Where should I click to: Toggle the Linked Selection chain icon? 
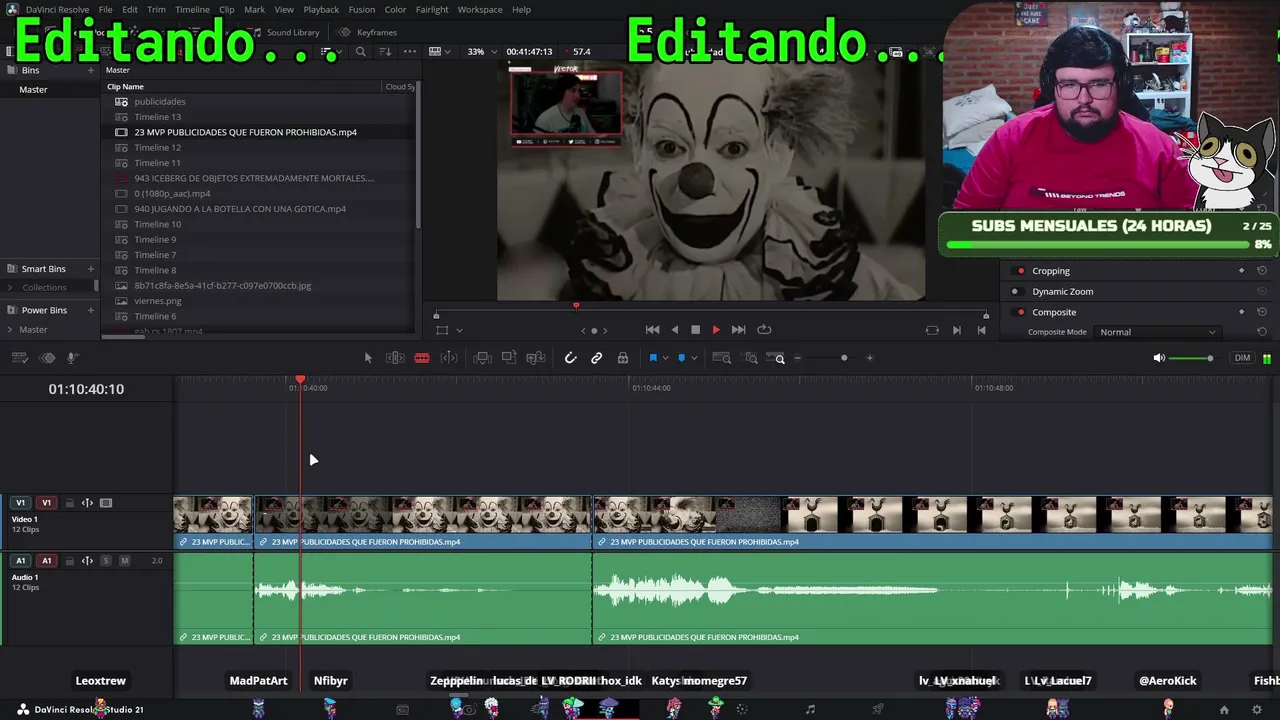[597, 358]
